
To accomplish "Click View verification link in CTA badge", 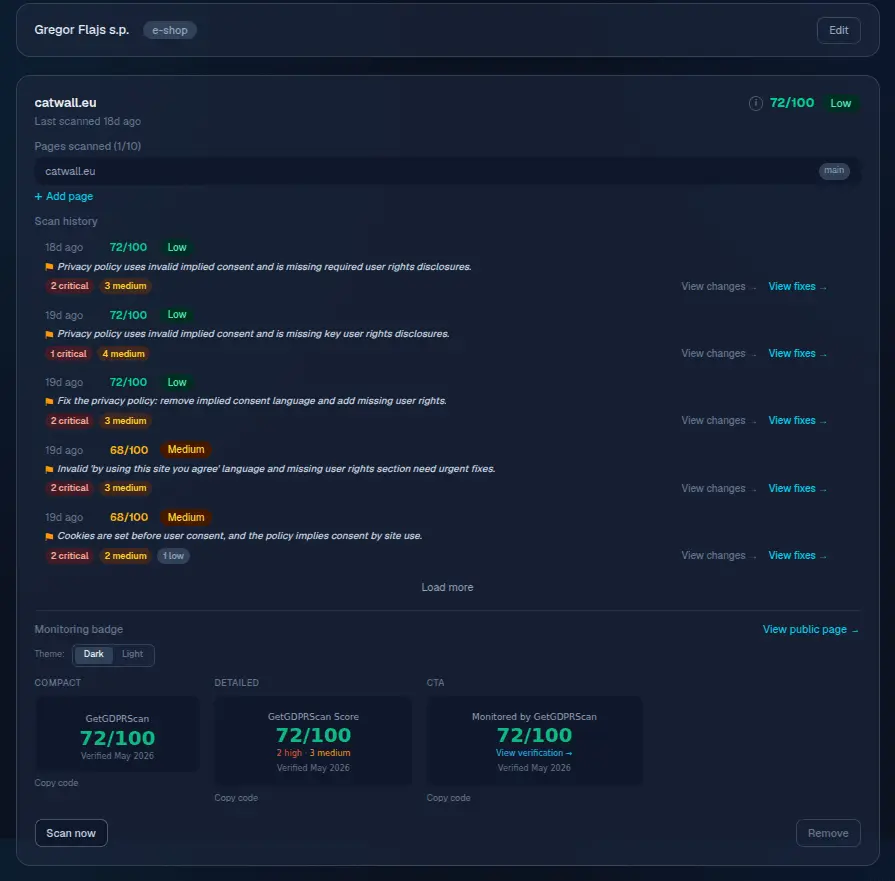I will click(534, 753).
